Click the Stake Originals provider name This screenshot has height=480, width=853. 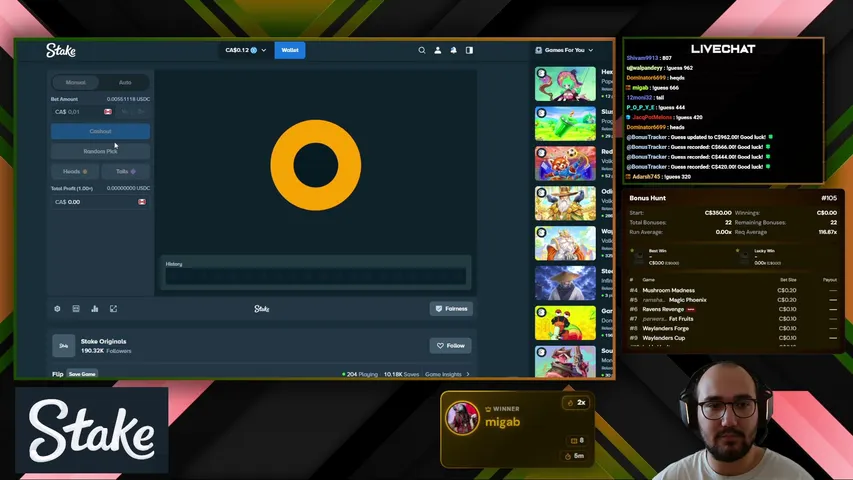[x=103, y=341]
